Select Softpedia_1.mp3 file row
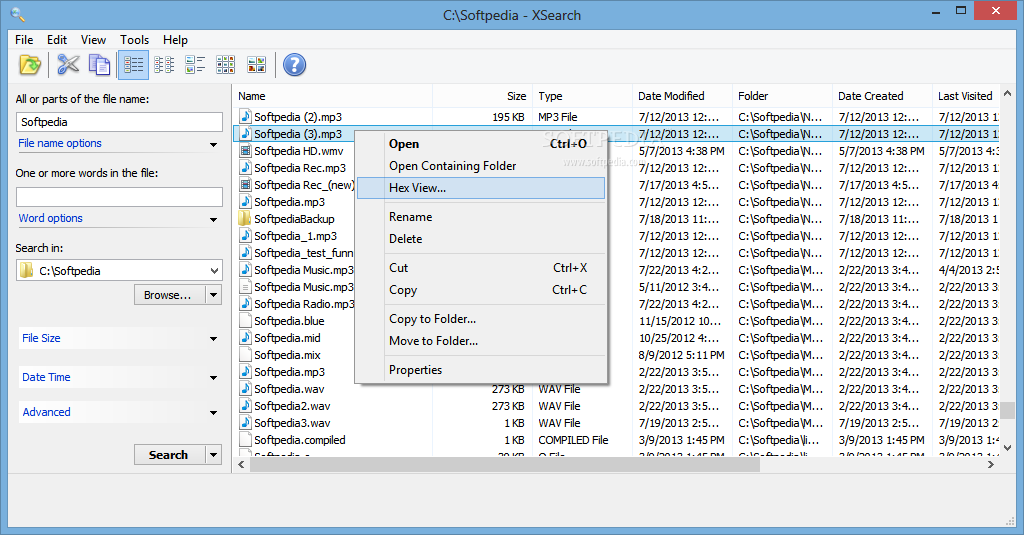Viewport: 1024px width, 535px height. (295, 236)
